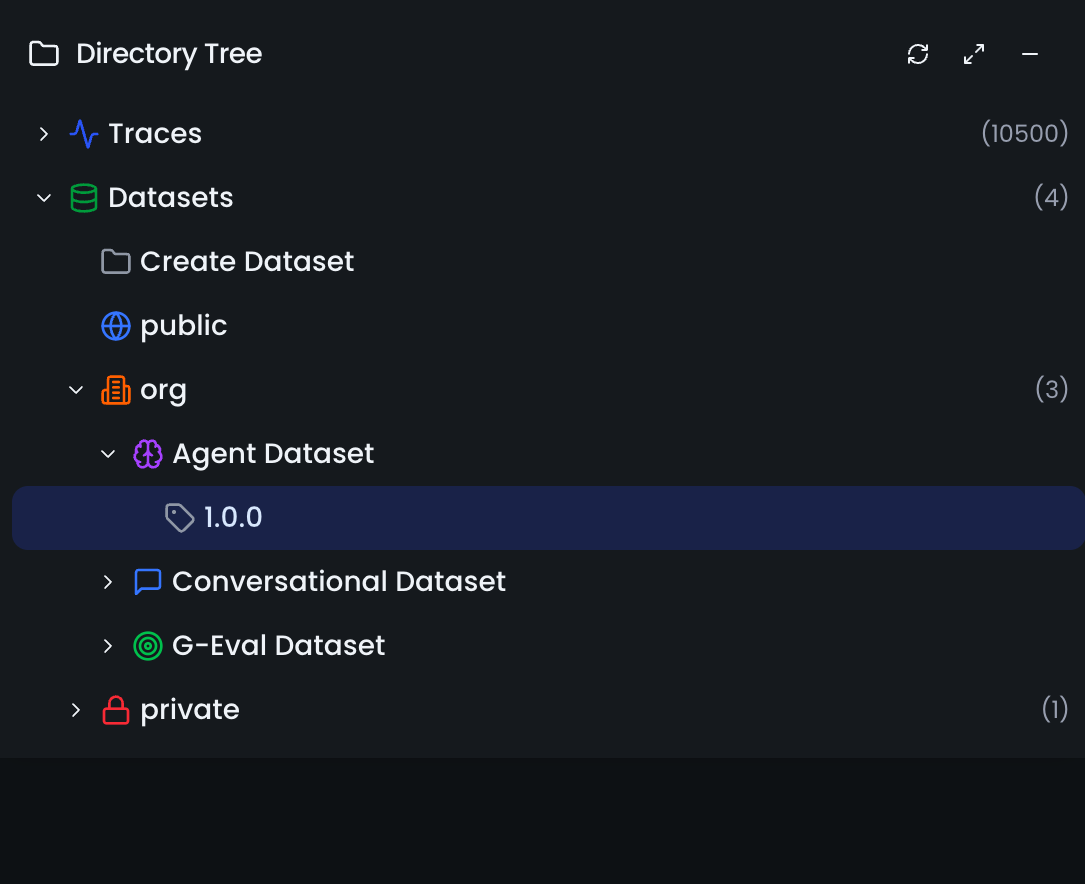Click the Traces waveform icon

(x=84, y=134)
